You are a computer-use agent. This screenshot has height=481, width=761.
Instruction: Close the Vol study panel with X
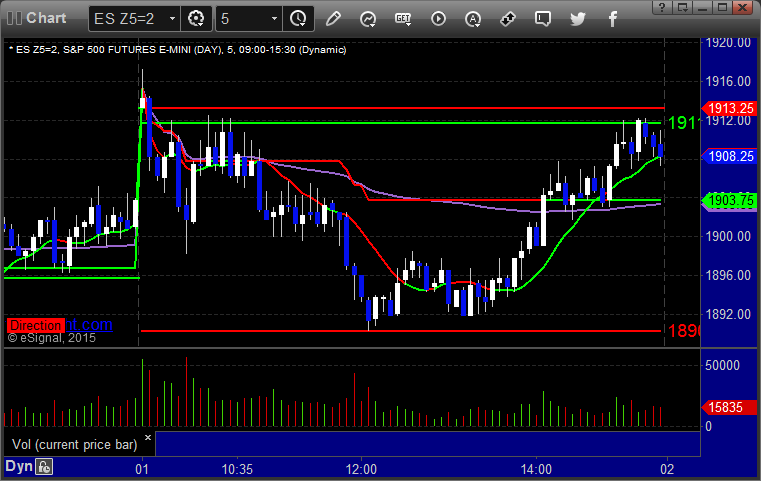point(148,437)
